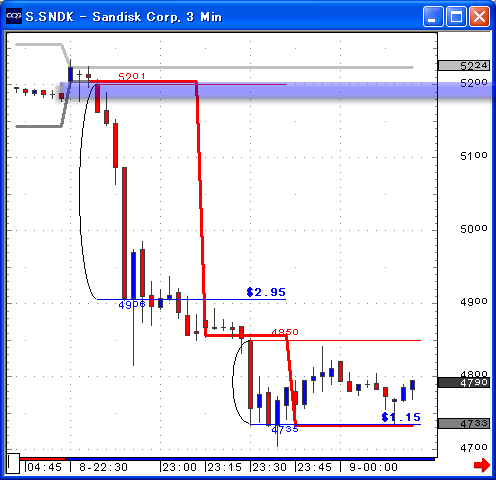Click the red 5201 level label
This screenshot has width=496, height=480.
tap(132, 76)
